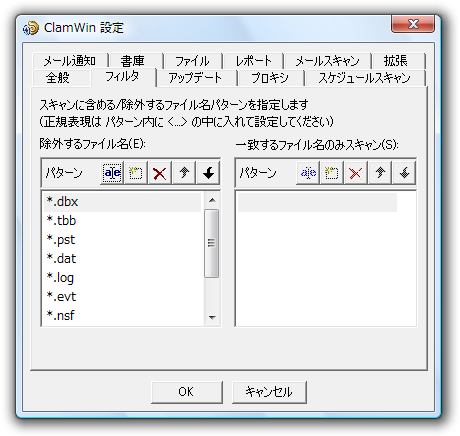This screenshot has width=460, height=436.
Task: Move exclude pattern up
Action: [184, 173]
